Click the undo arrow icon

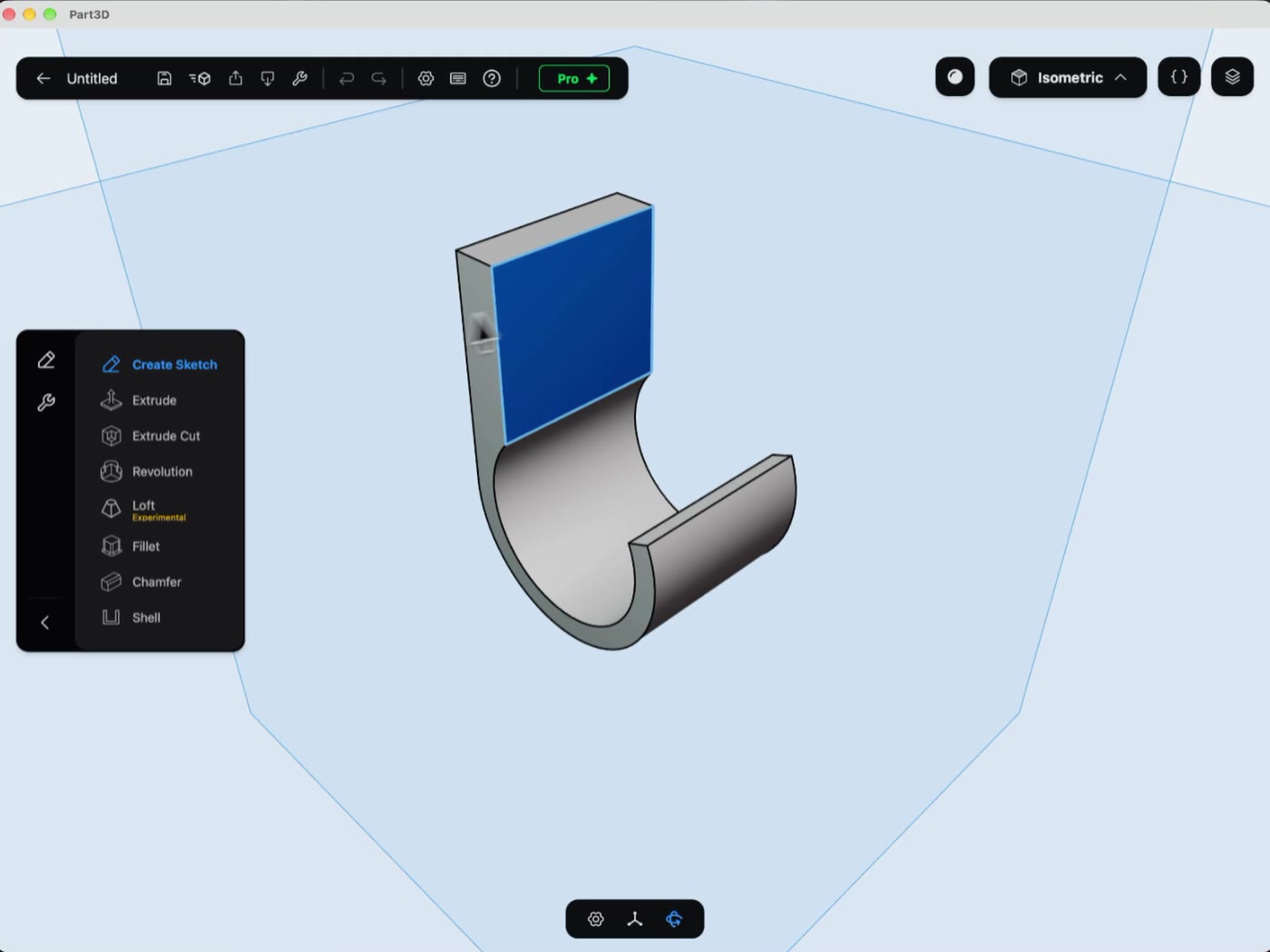click(347, 79)
